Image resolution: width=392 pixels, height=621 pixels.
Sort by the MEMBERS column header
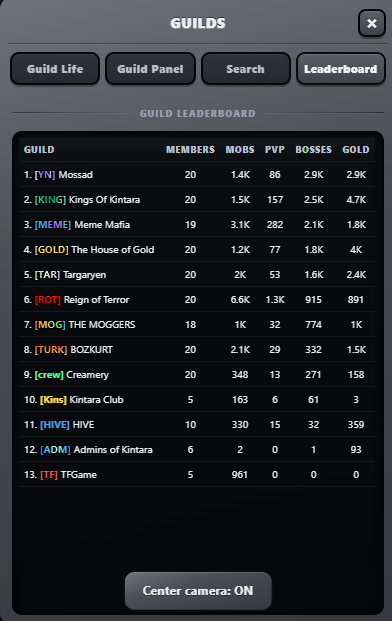tap(190, 150)
